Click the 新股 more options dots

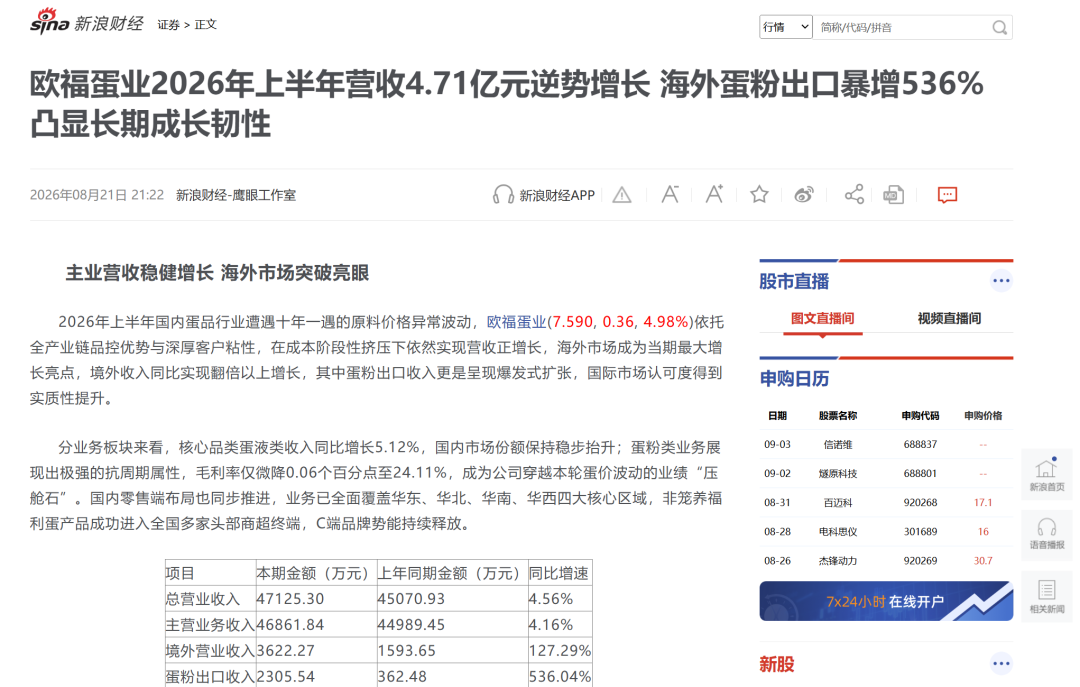click(1001, 664)
